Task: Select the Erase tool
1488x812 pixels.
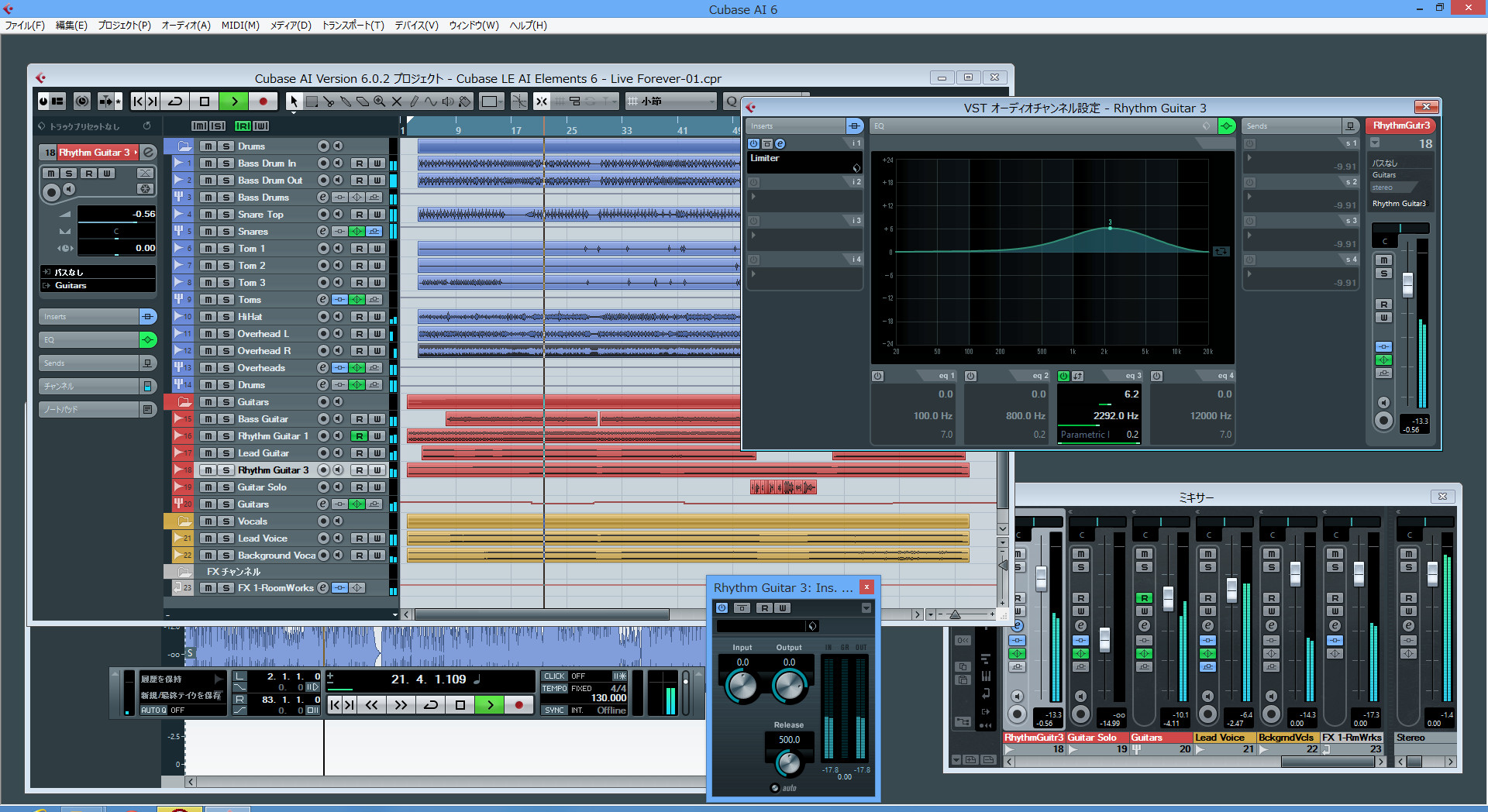Action: [x=362, y=101]
